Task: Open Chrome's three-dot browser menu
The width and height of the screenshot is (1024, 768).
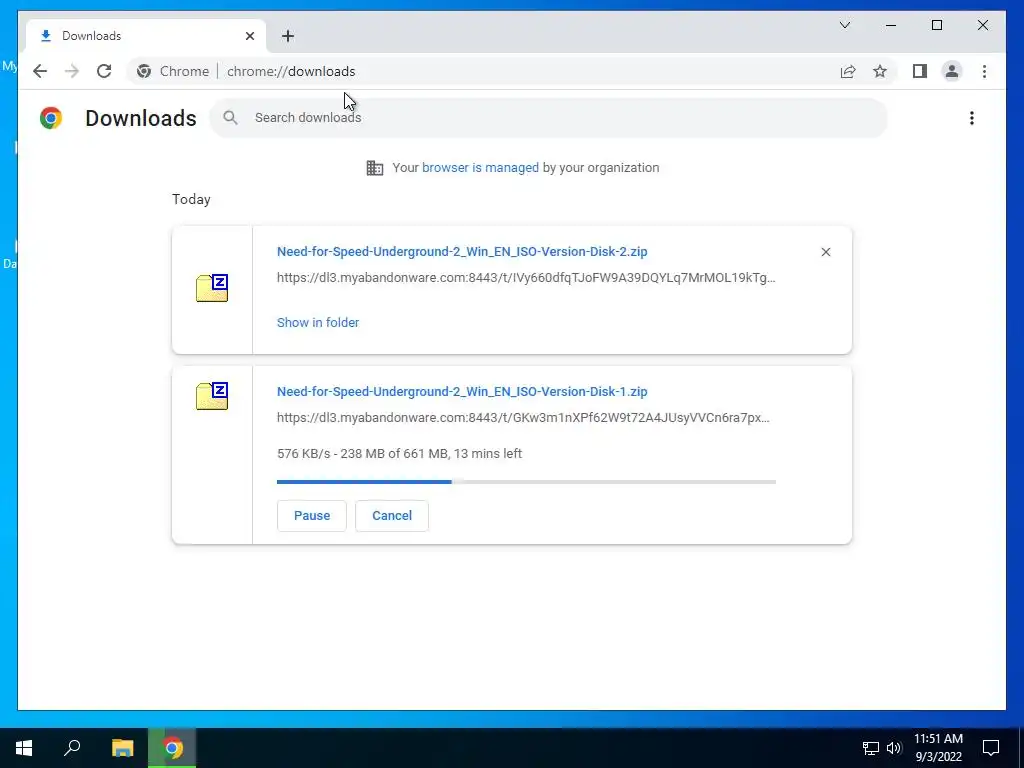Action: (984, 71)
